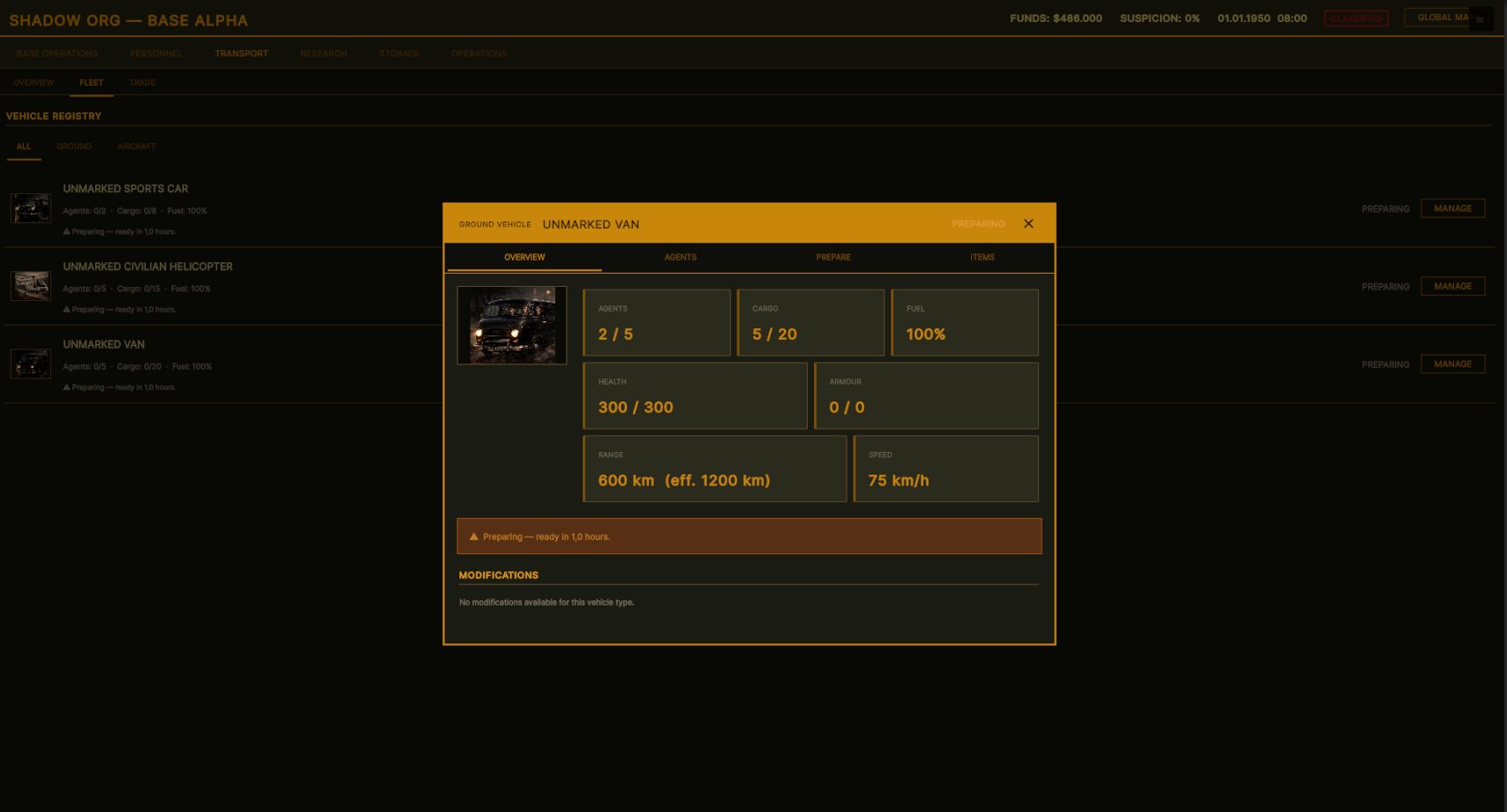Open the Personnel section in the top navigation

(156, 54)
